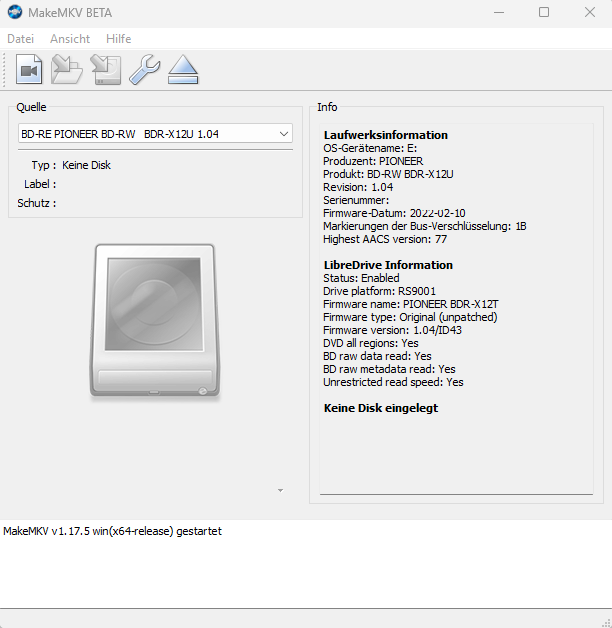Viewport: 612px width, 628px height.
Task: Click the 'Typ : Keine Disk' line
Action: coord(71,165)
